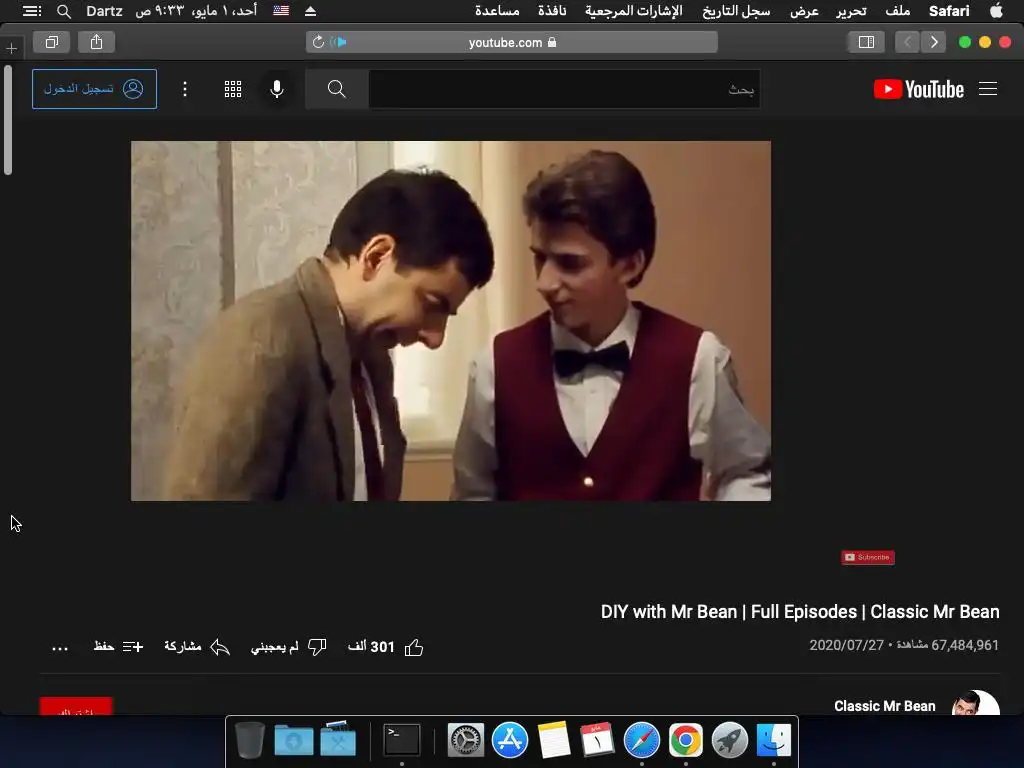Open the YouTube settings three-dot menu

[x=185, y=89]
